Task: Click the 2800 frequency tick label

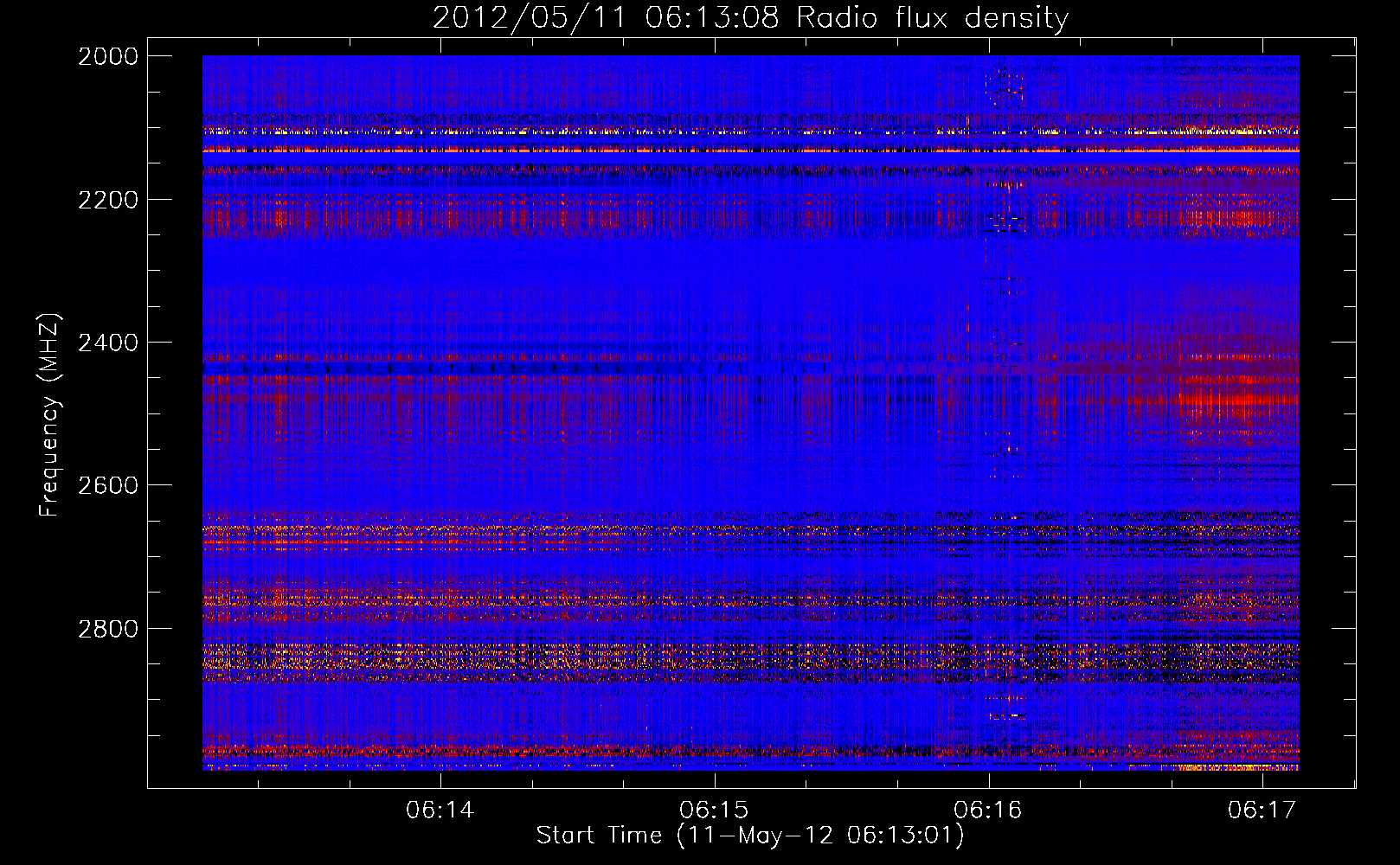Action: click(108, 628)
